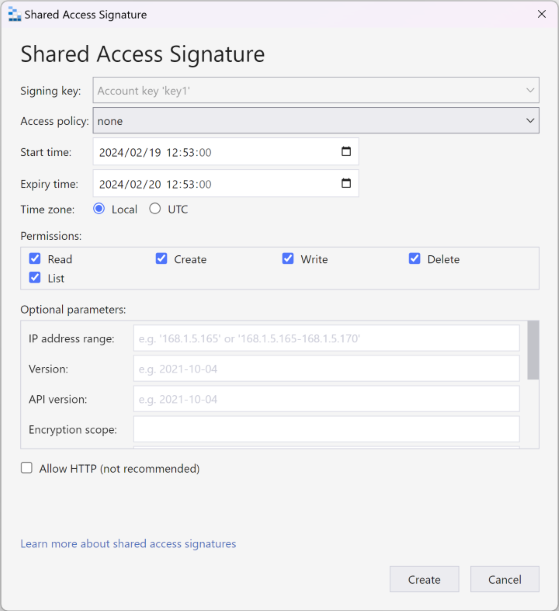Click the Create button

424,579
